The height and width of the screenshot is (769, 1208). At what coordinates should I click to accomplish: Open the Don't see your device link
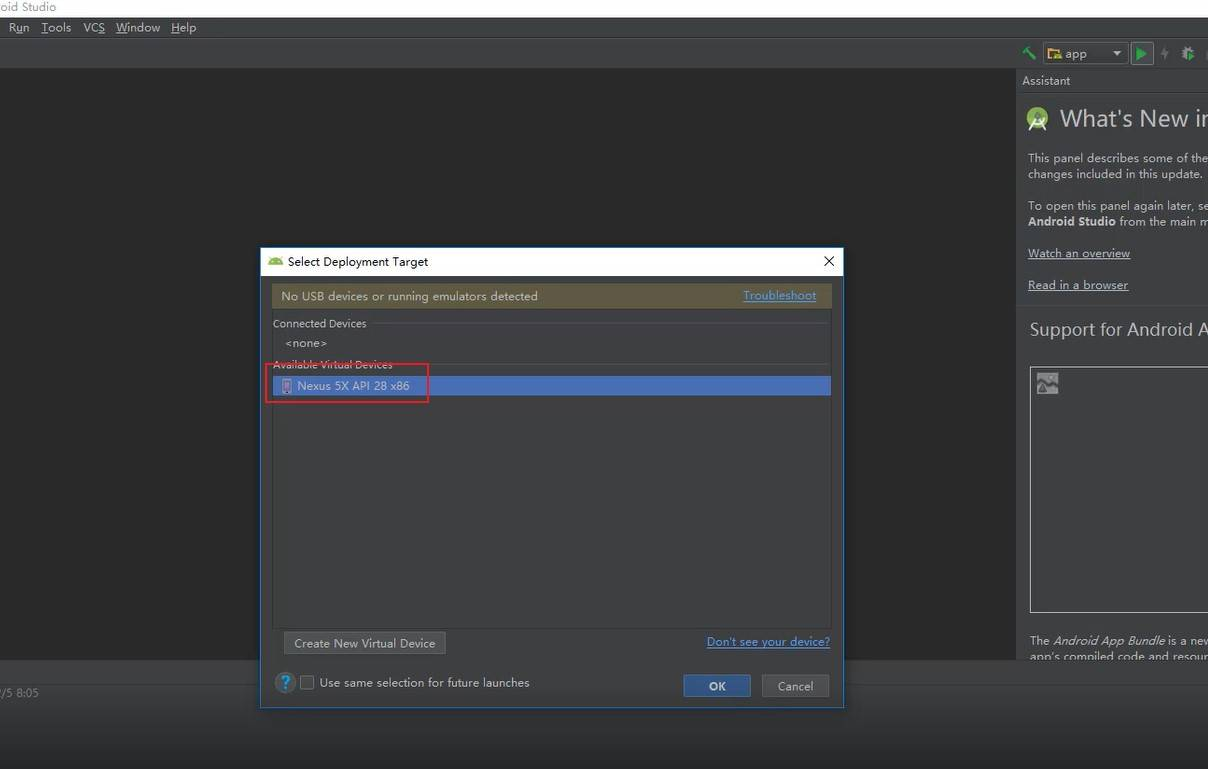(768, 642)
